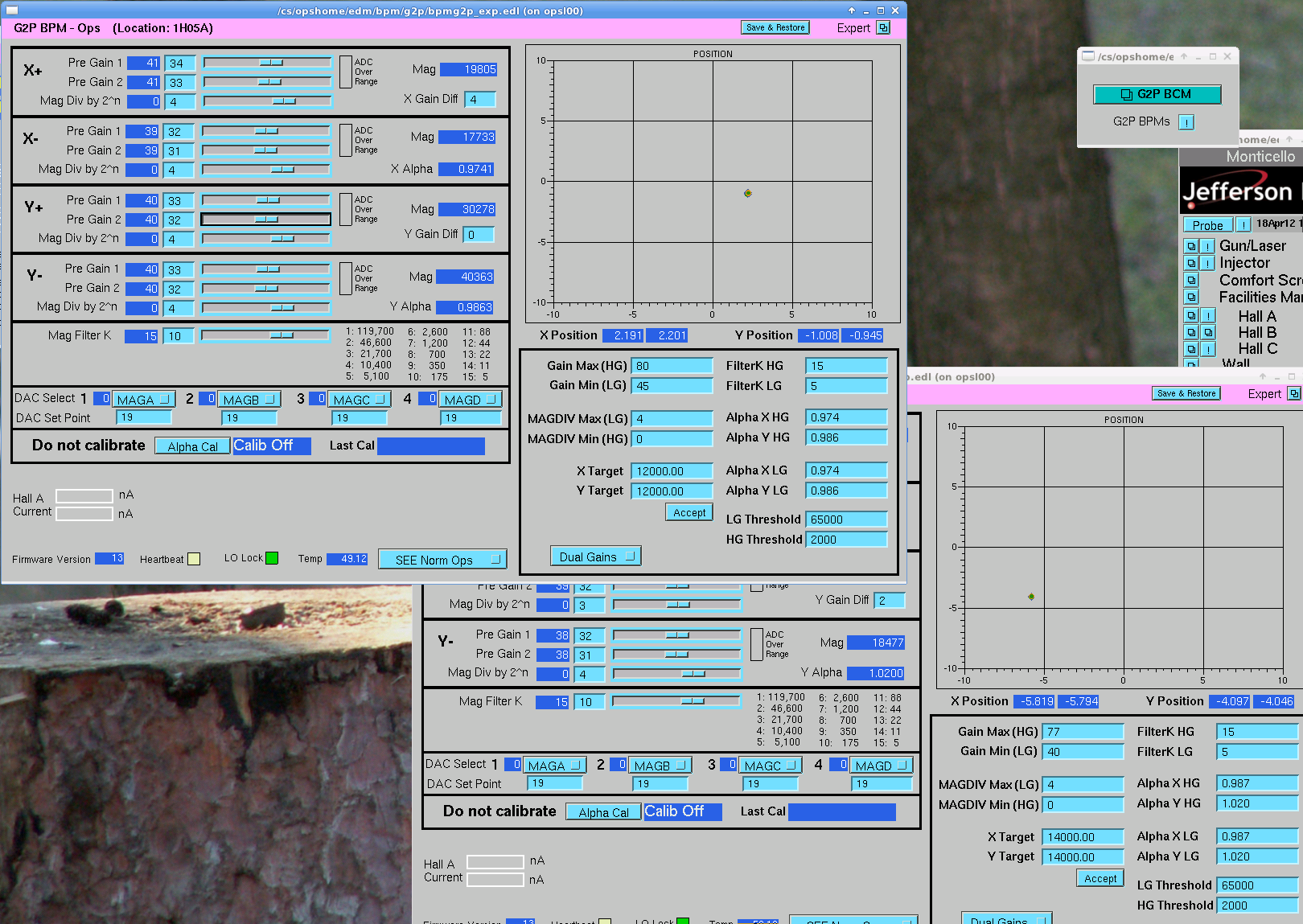Open the Facilities display icon
Image resolution: width=1303 pixels, height=924 pixels.
(x=1191, y=297)
